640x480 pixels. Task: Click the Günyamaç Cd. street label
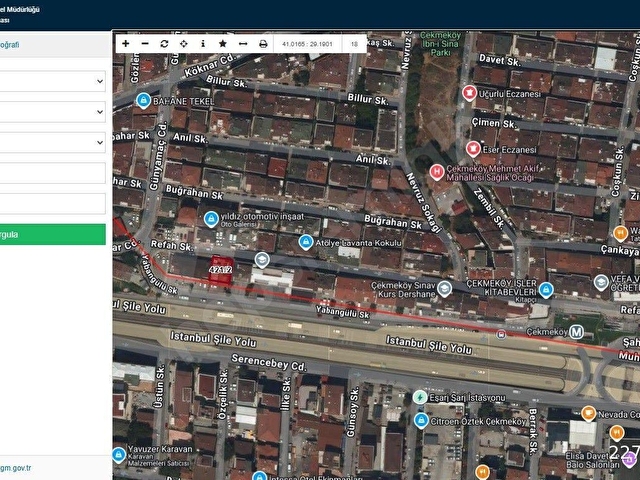pos(158,156)
